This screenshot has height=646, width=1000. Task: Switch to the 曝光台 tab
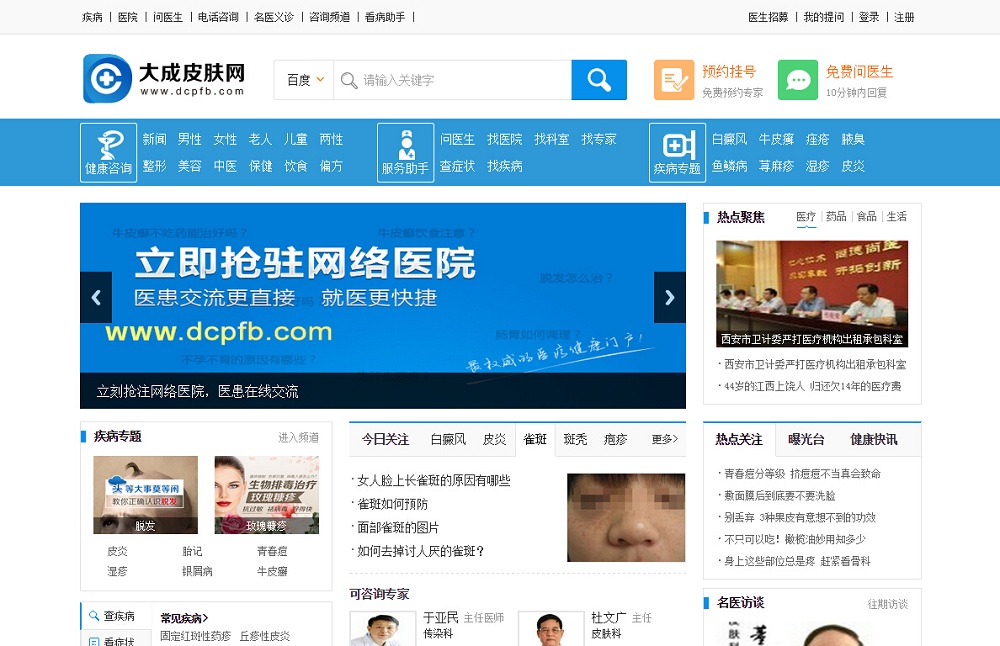(806, 439)
